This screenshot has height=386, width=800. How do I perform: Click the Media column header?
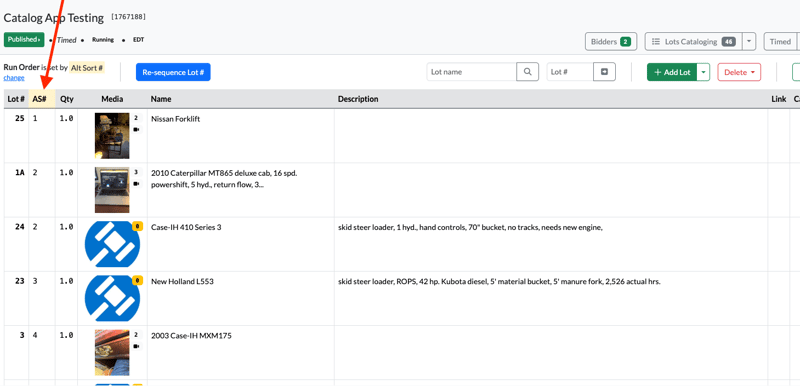[112, 99]
